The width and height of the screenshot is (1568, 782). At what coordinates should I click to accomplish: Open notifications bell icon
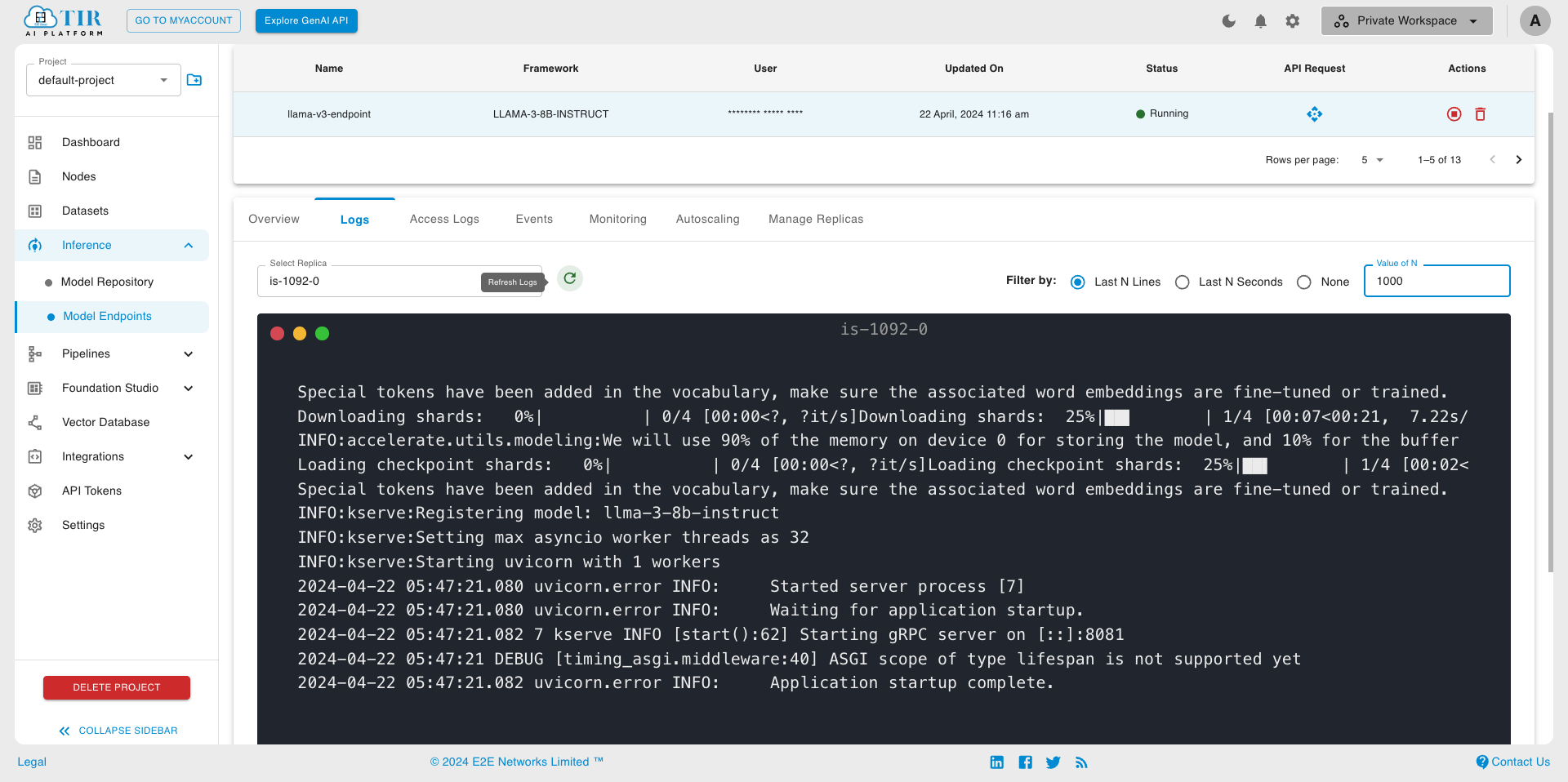1261,21
